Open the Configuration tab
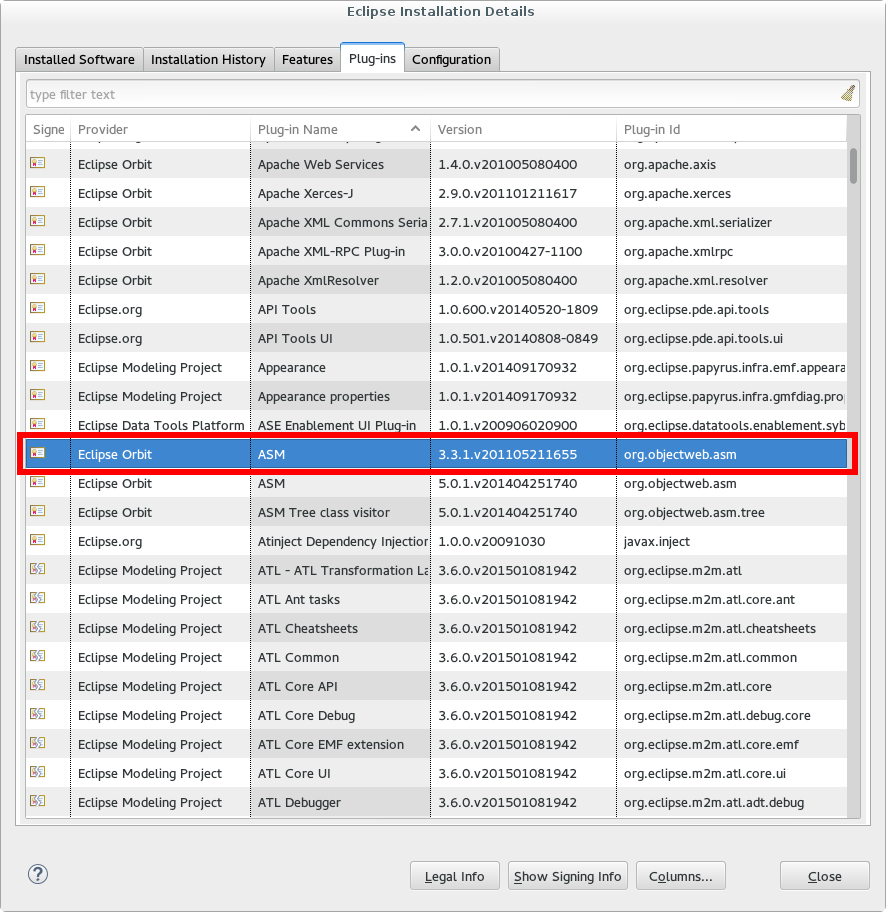886x912 pixels. (x=451, y=59)
